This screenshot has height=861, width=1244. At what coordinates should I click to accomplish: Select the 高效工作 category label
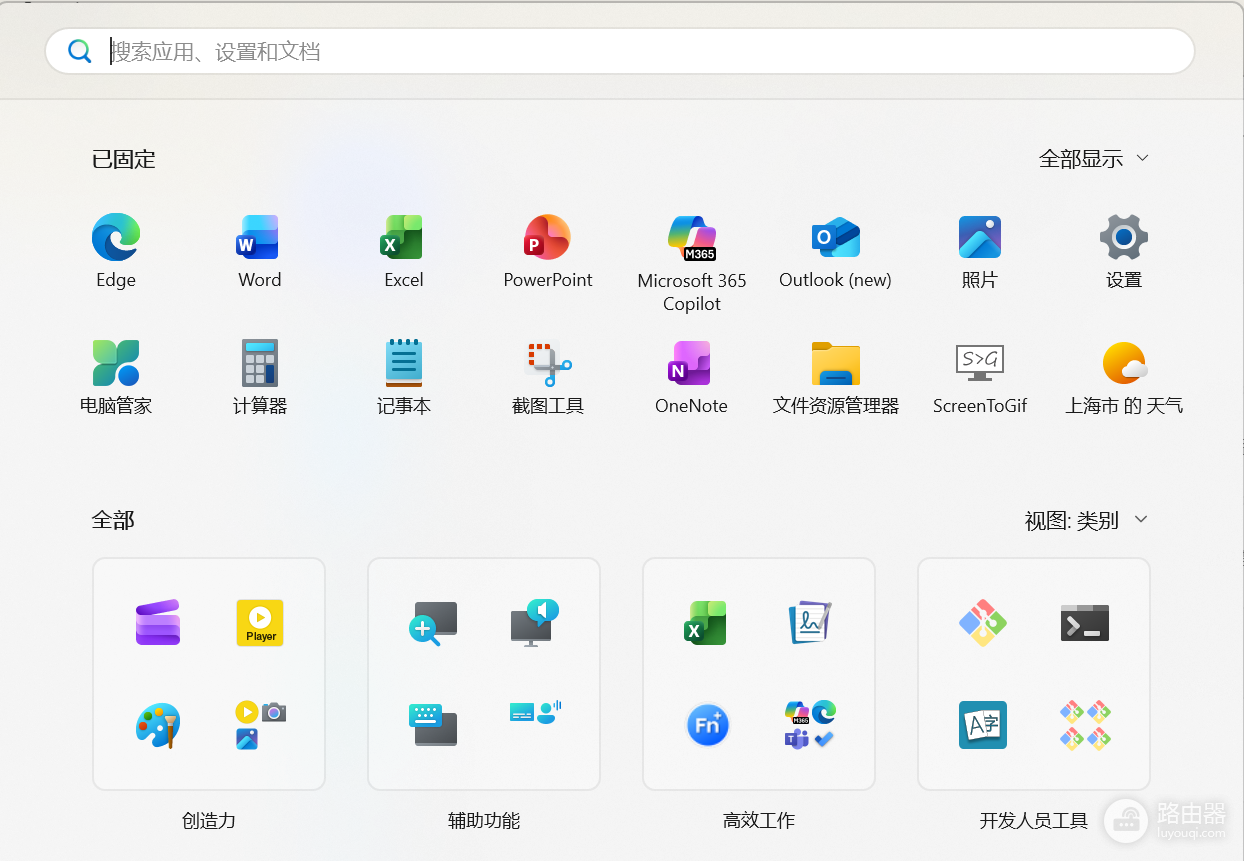coord(759,821)
